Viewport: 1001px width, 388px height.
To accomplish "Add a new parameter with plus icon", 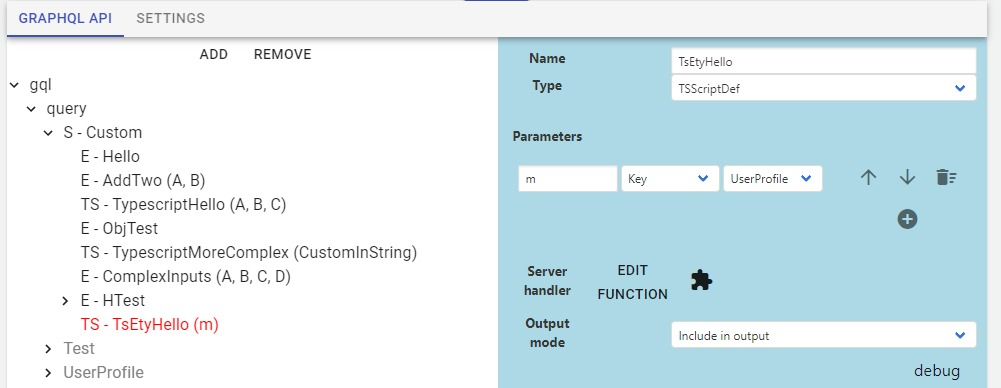I will coord(907,220).
